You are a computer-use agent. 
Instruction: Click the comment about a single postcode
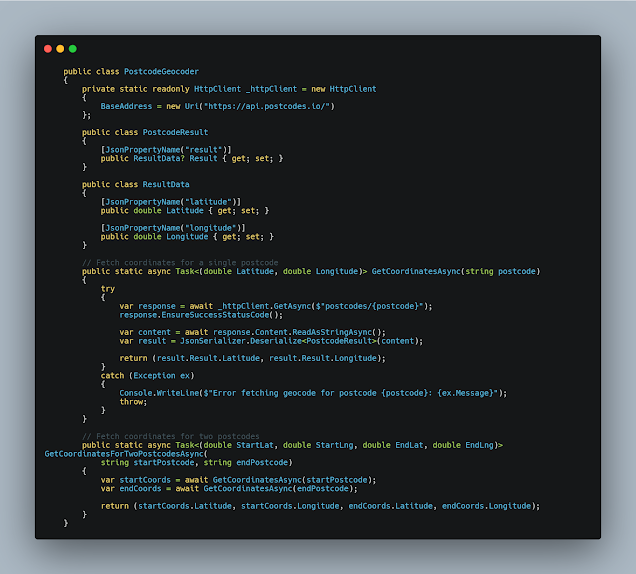coord(180,262)
